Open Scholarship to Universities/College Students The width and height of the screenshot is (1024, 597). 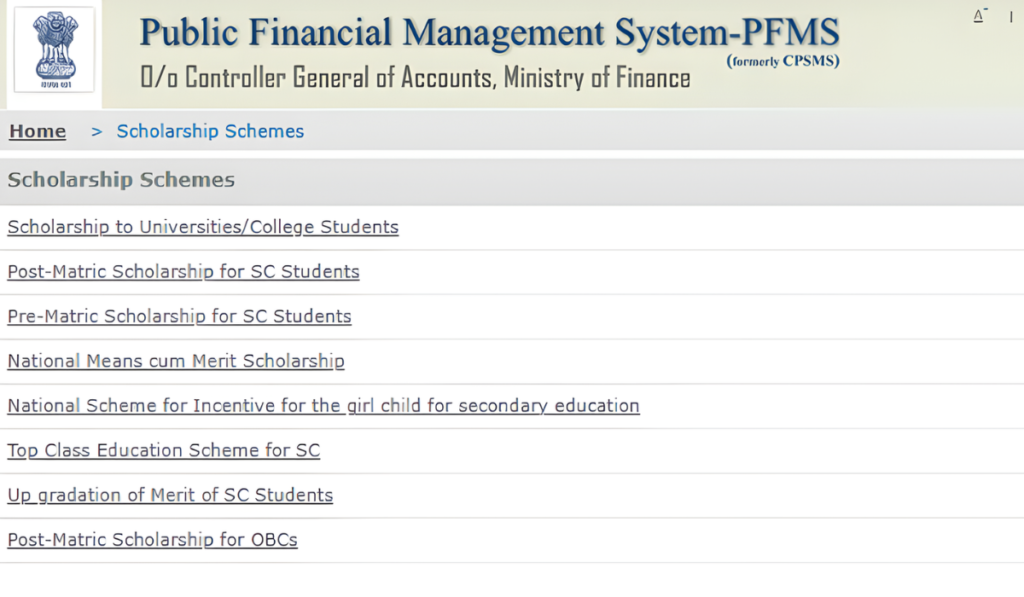[x=202, y=227]
